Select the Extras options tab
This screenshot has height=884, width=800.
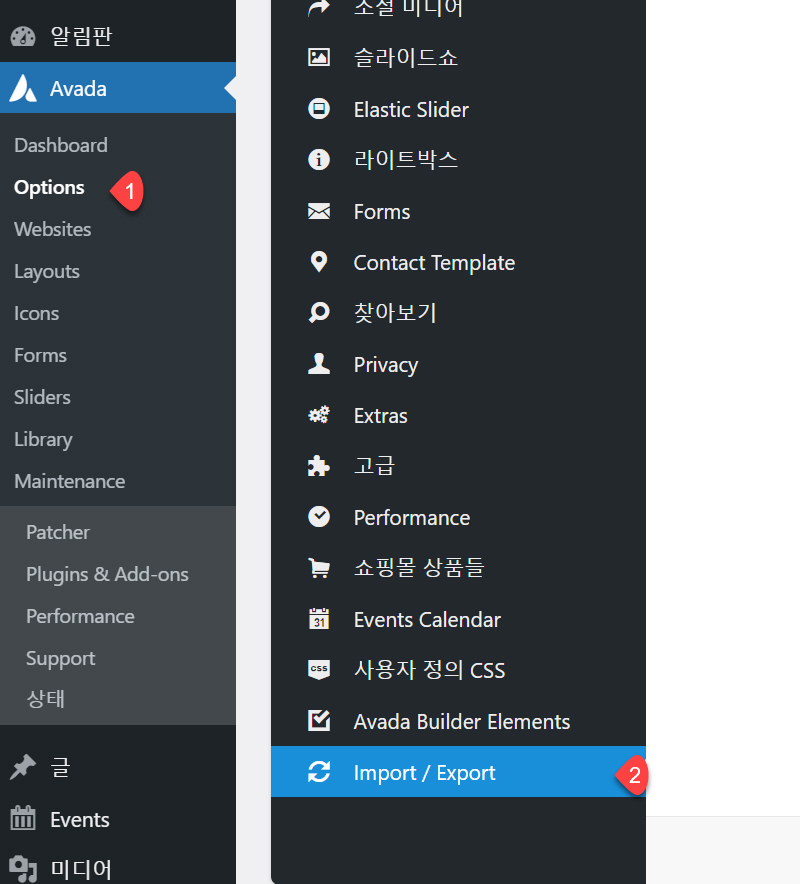[458, 416]
